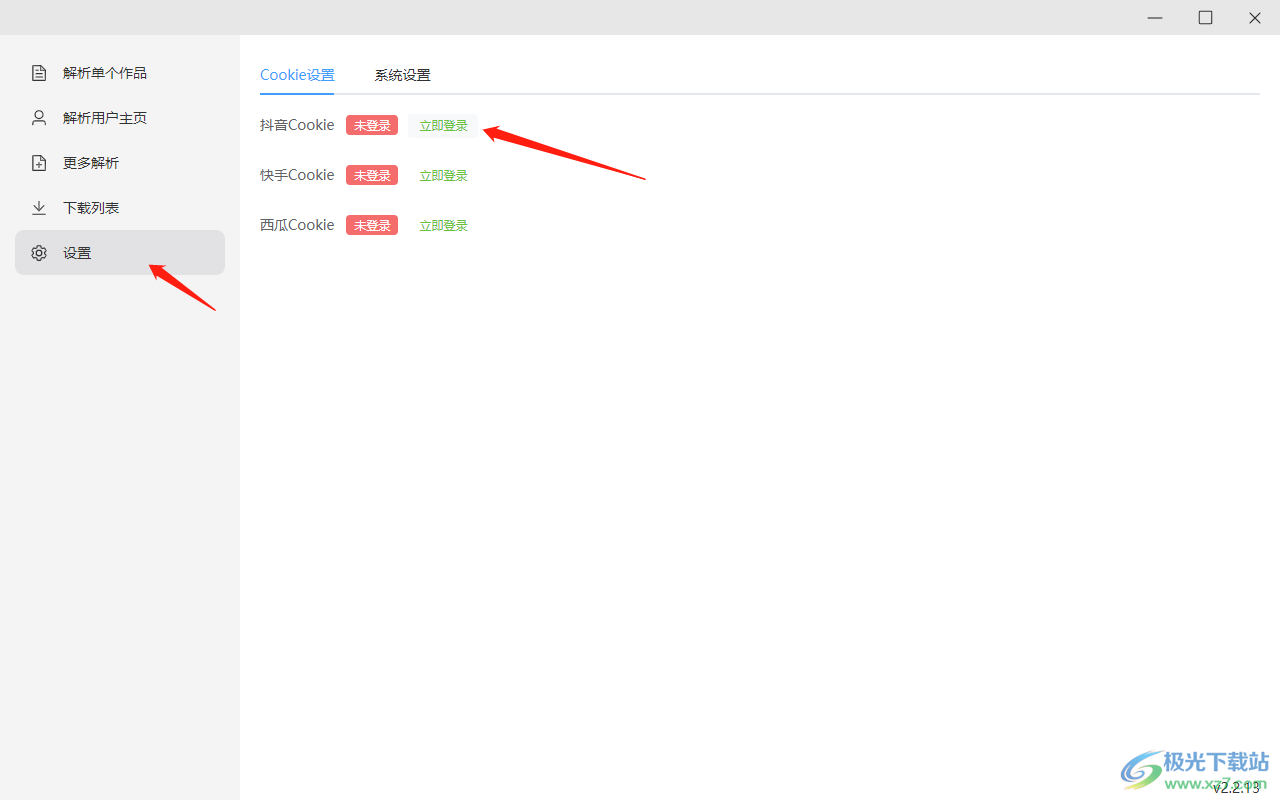
Task: Go to 更多解析 in the sidebar
Action: tap(120, 163)
